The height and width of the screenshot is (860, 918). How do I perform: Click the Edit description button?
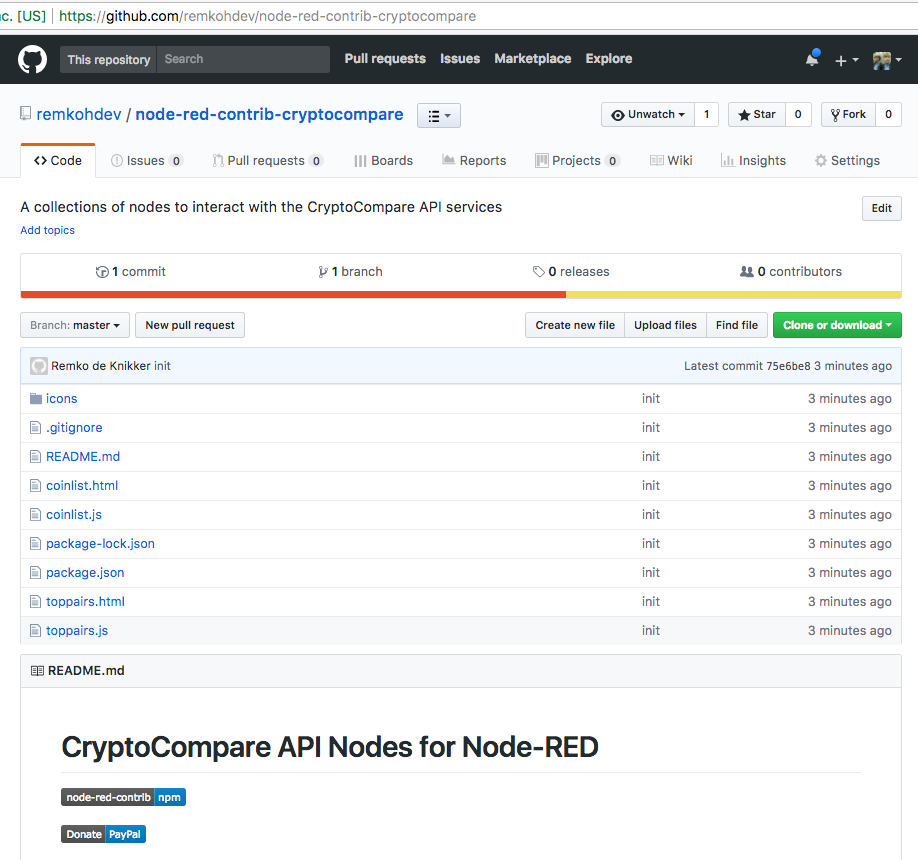tap(881, 208)
